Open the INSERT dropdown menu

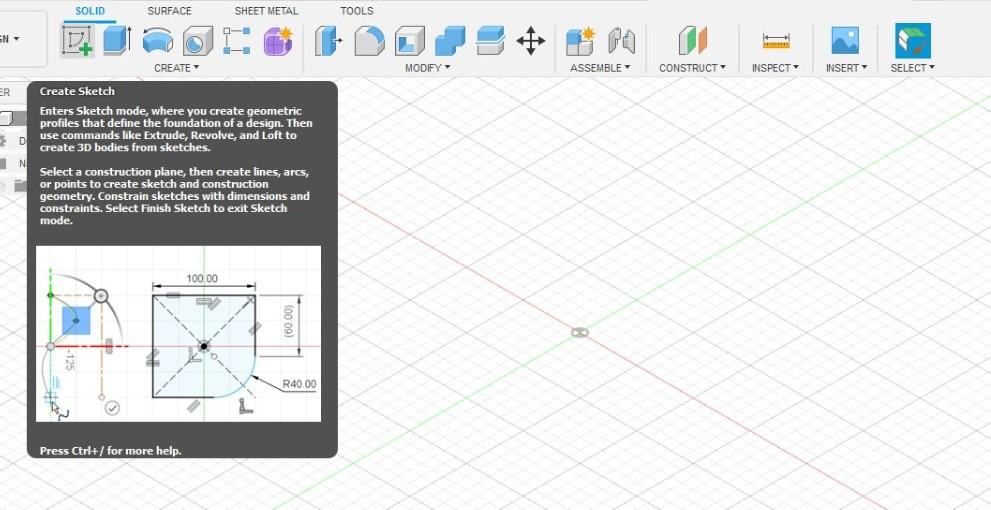pyautogui.click(x=847, y=68)
